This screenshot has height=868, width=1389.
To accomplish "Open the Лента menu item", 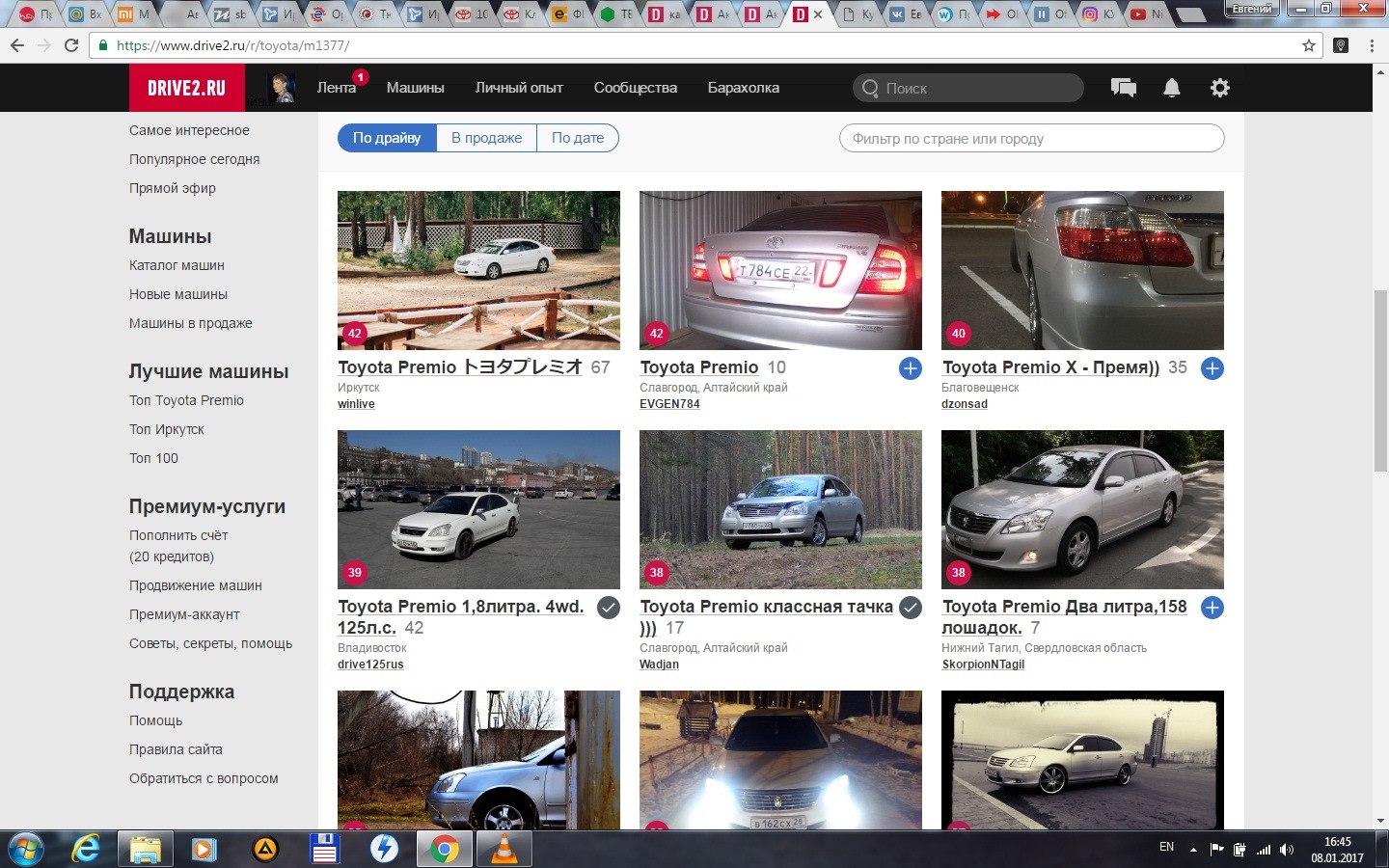I will pos(337,88).
